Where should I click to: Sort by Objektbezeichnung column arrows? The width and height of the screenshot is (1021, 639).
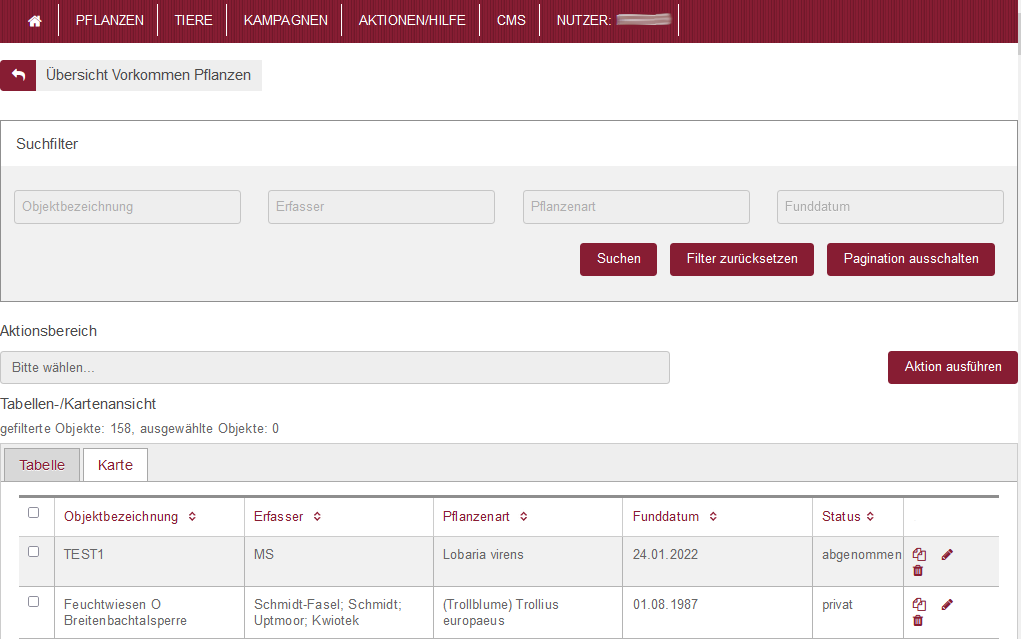[192, 517]
